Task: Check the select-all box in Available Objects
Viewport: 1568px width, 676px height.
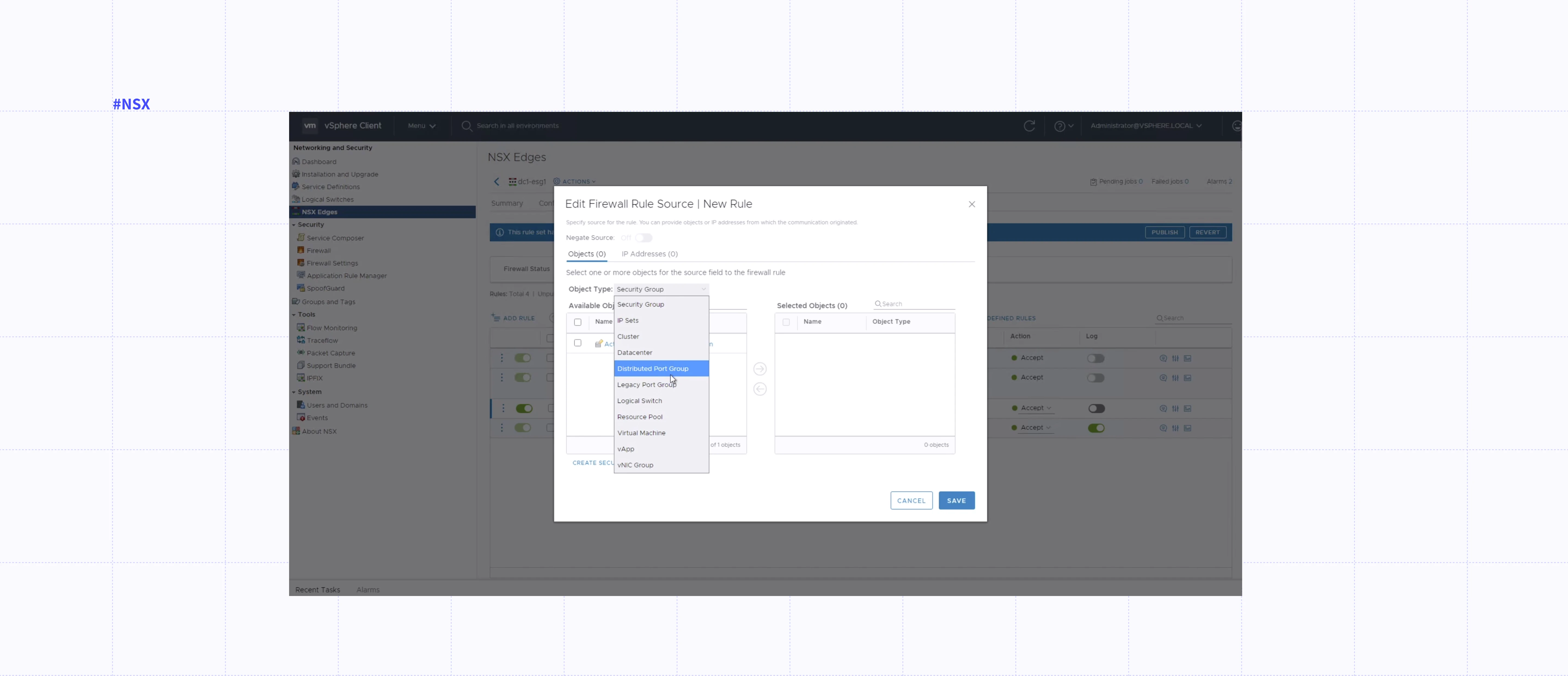Action: click(x=578, y=322)
